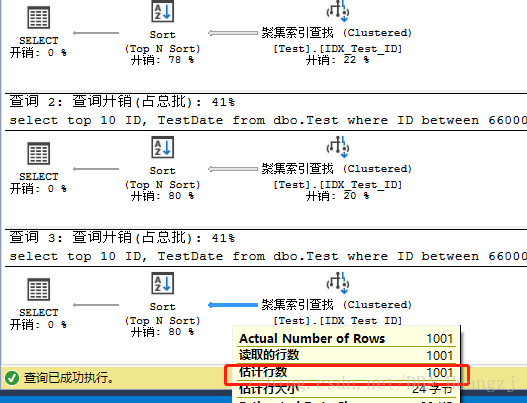Click the '(Top N Sort)' label in Query 2
Screen dimensions: 527x403
163,185
